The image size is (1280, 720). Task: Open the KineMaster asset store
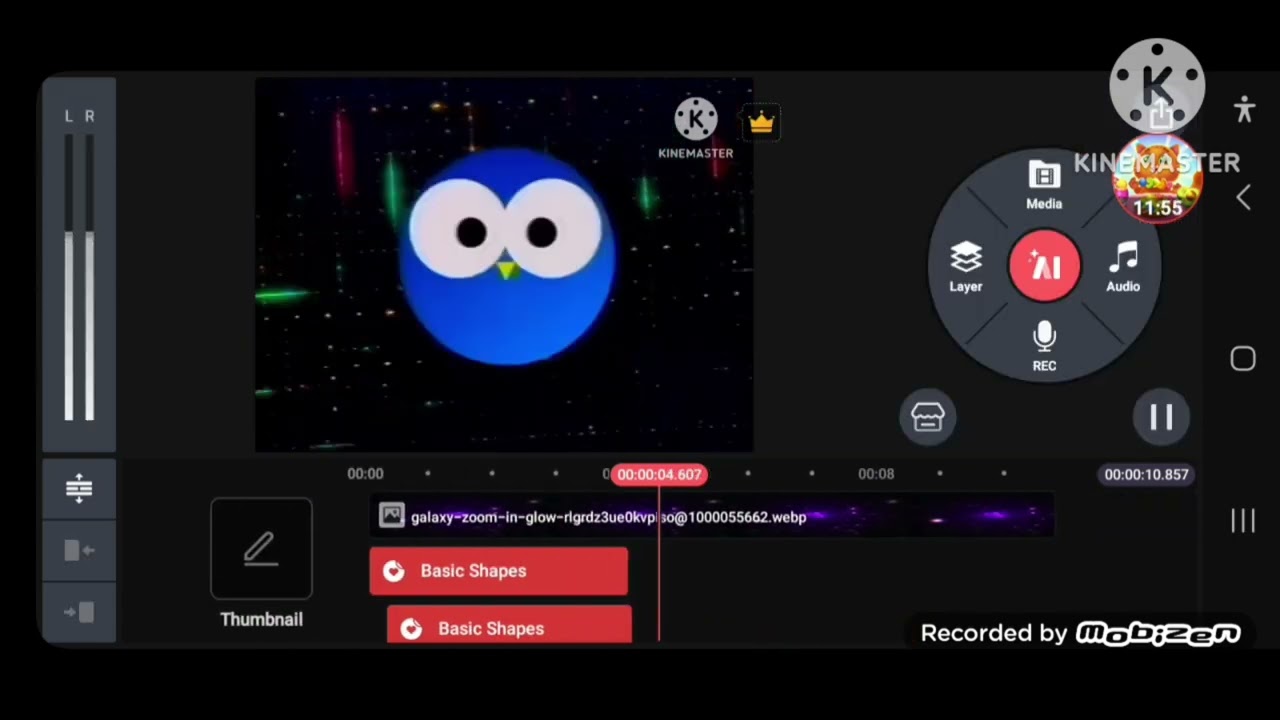(928, 417)
